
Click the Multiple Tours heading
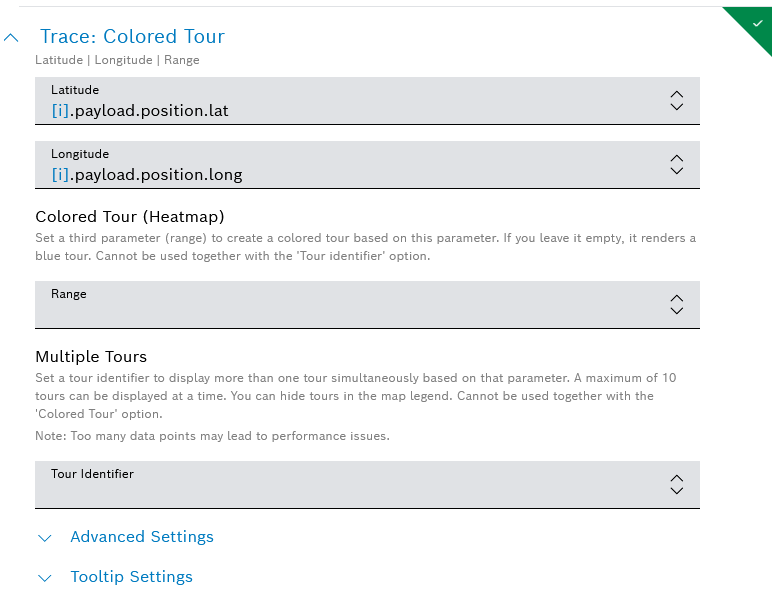click(x=91, y=356)
